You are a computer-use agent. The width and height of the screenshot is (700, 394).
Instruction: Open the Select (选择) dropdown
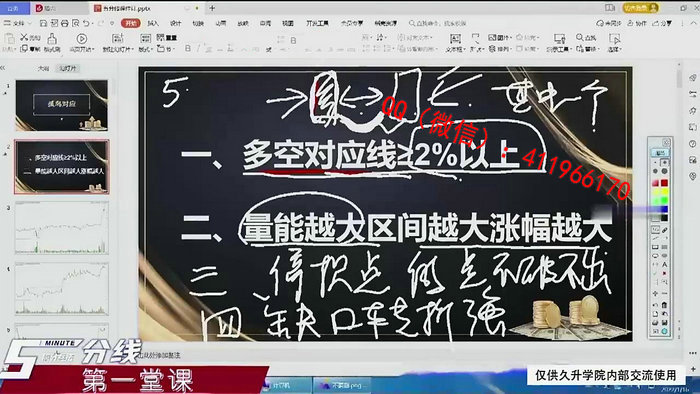coord(615,49)
